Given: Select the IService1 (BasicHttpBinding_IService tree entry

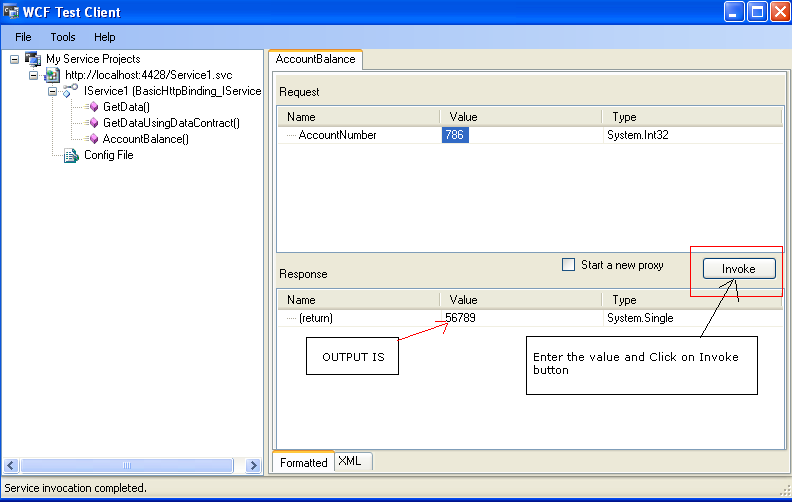Looking at the screenshot, I should click(x=173, y=91).
